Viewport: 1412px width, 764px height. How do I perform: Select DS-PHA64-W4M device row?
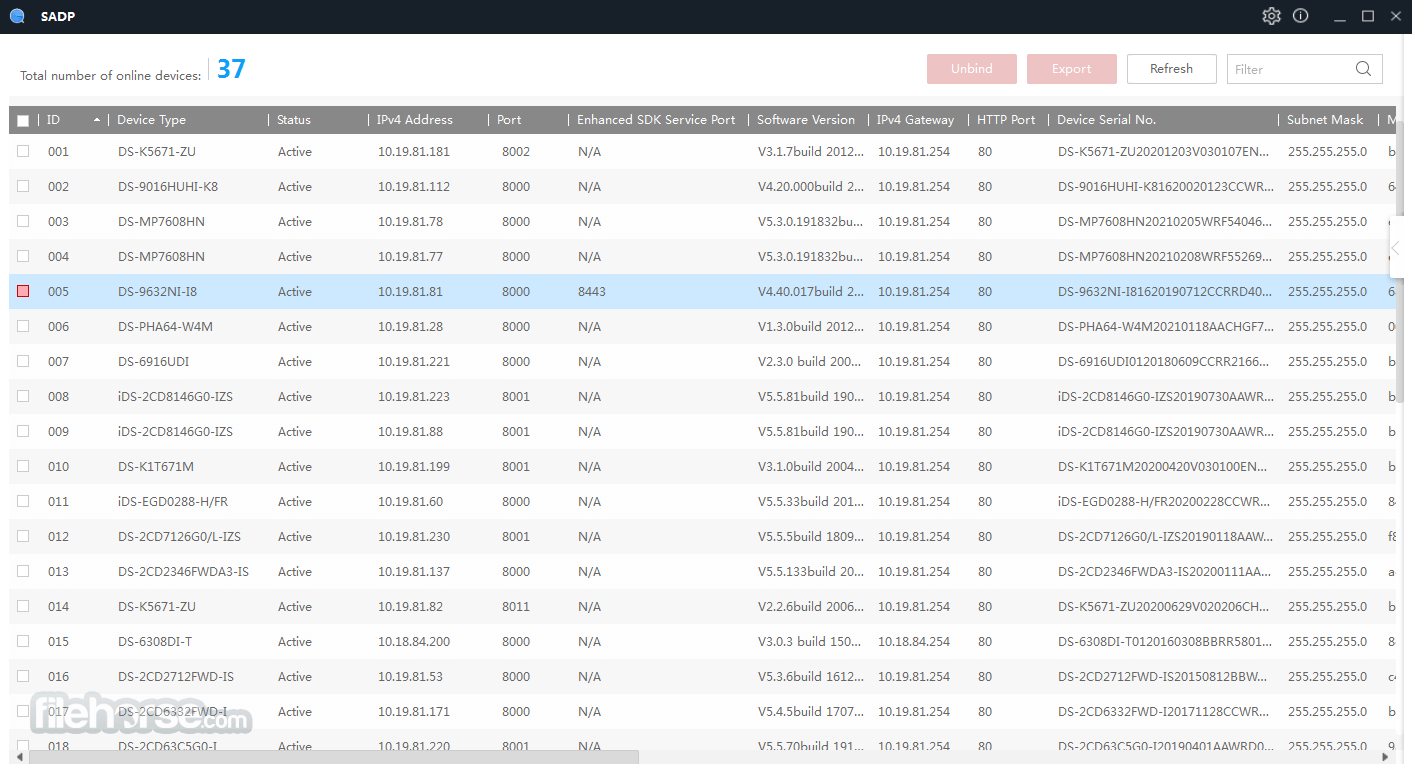pyautogui.click(x=703, y=327)
